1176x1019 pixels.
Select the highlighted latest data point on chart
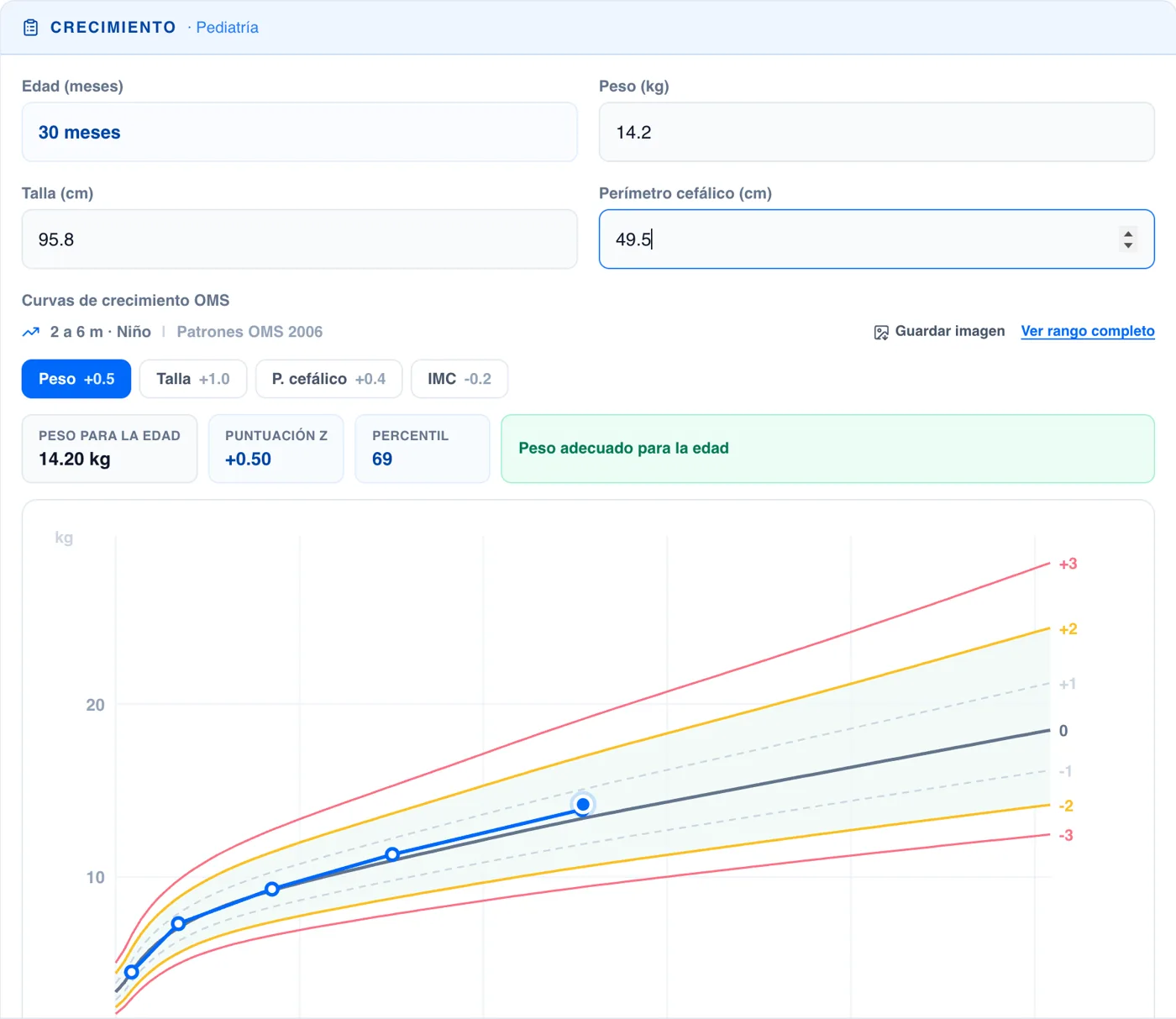point(583,804)
